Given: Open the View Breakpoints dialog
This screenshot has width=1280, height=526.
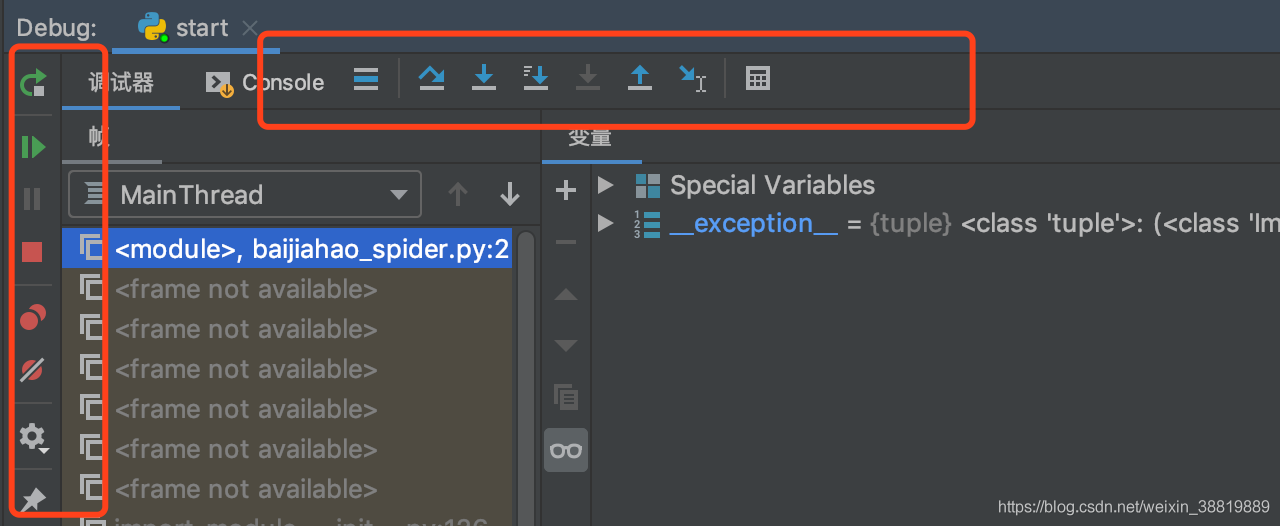Looking at the screenshot, I should click(33, 317).
